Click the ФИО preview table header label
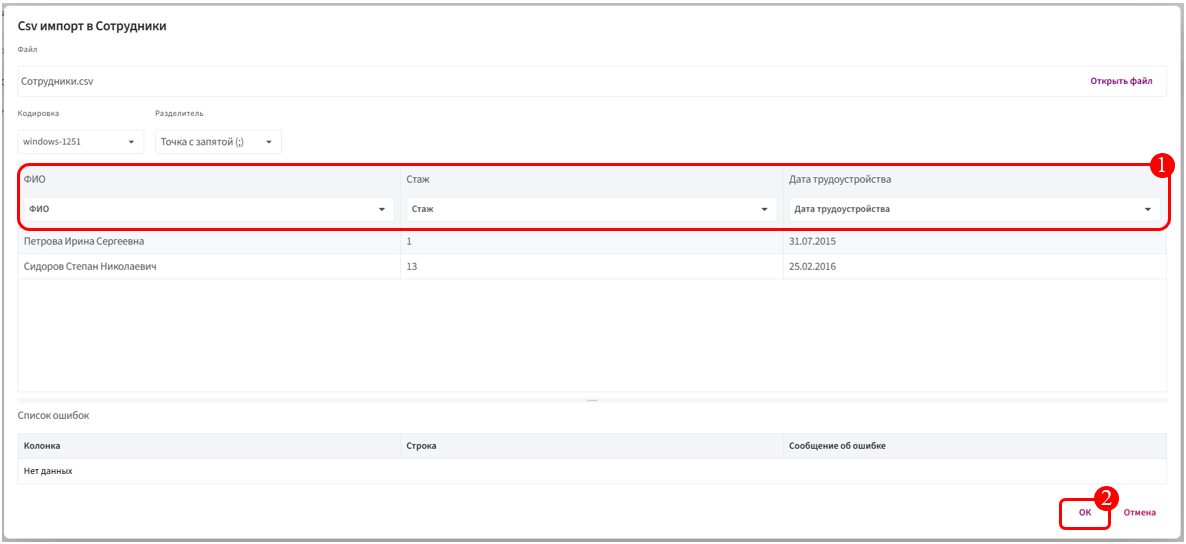This screenshot has width=1186, height=544. (x=33, y=179)
